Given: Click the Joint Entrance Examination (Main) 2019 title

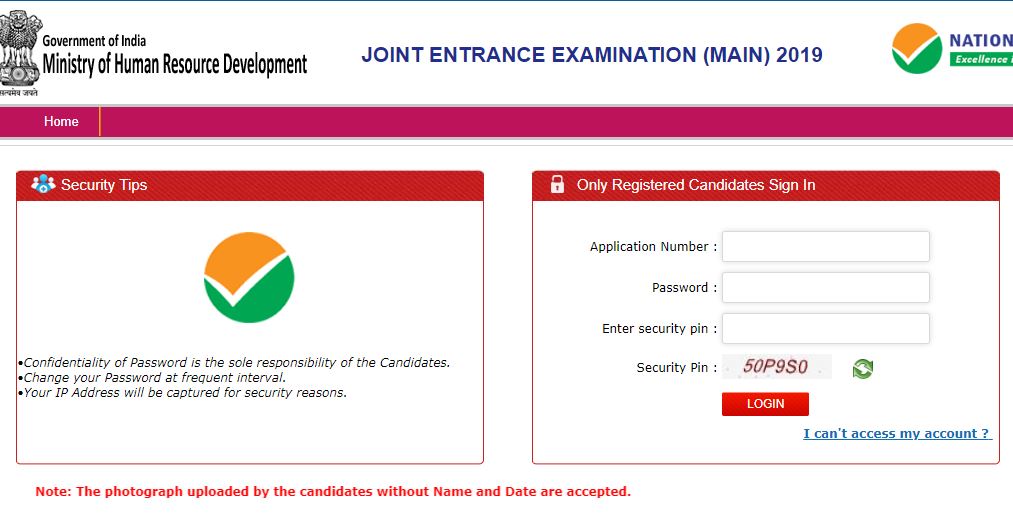Looking at the screenshot, I should [592, 55].
